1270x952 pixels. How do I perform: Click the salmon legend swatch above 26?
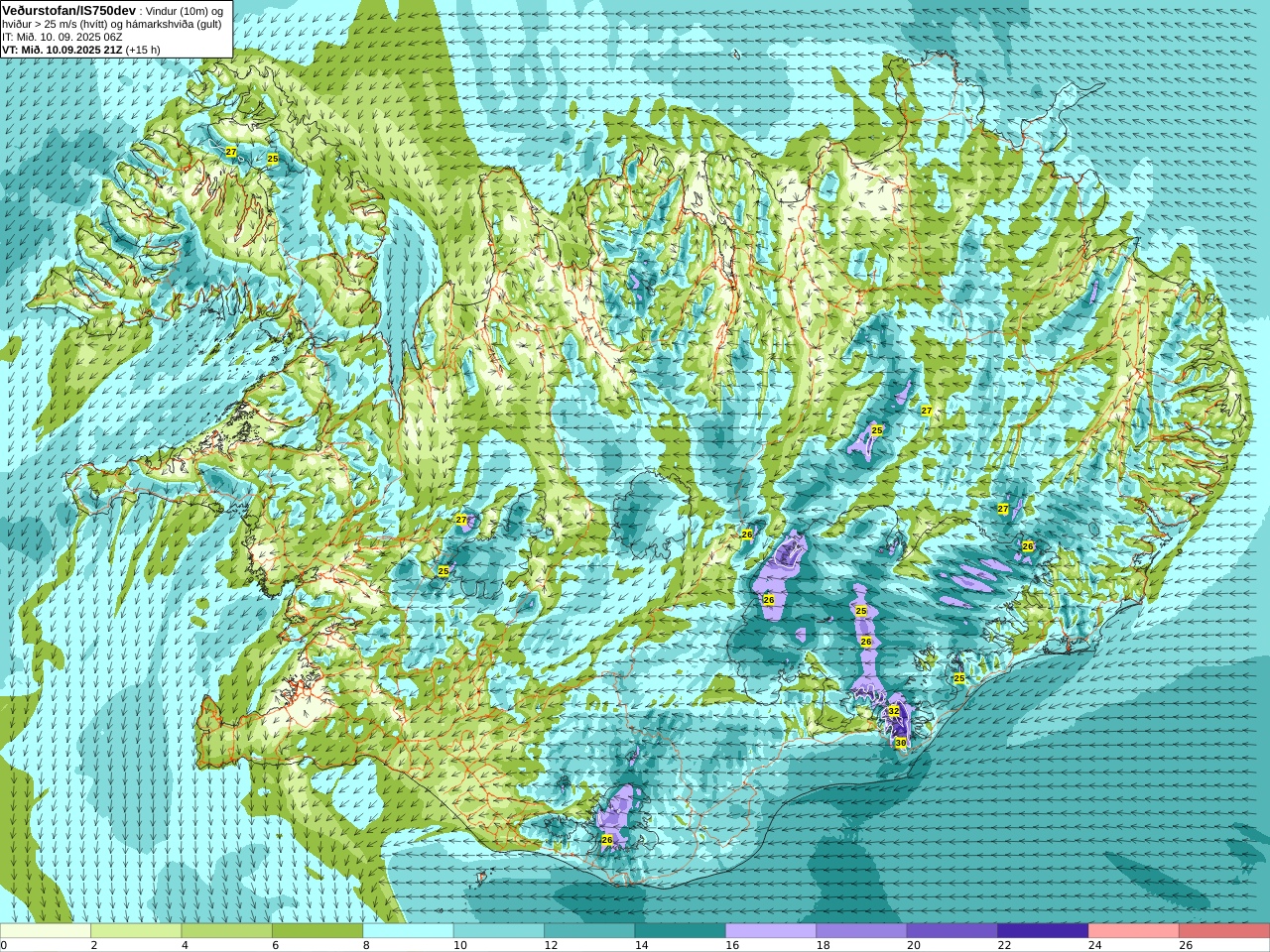click(1224, 931)
